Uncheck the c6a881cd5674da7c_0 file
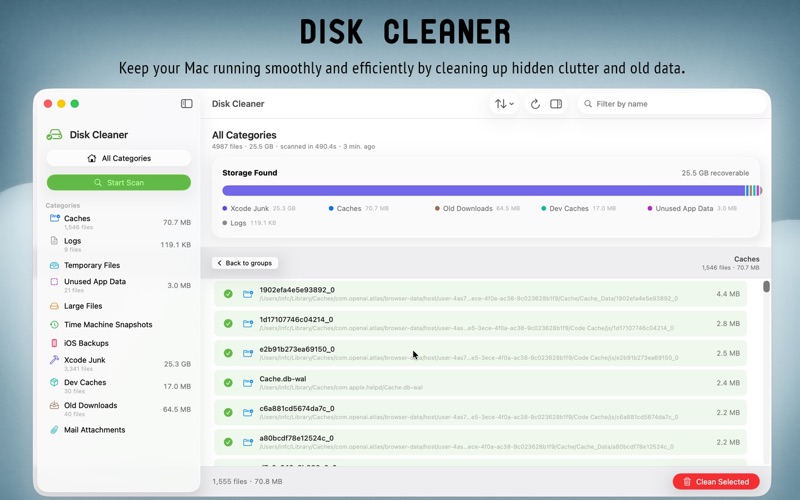Image resolution: width=800 pixels, height=500 pixels. pos(228,412)
